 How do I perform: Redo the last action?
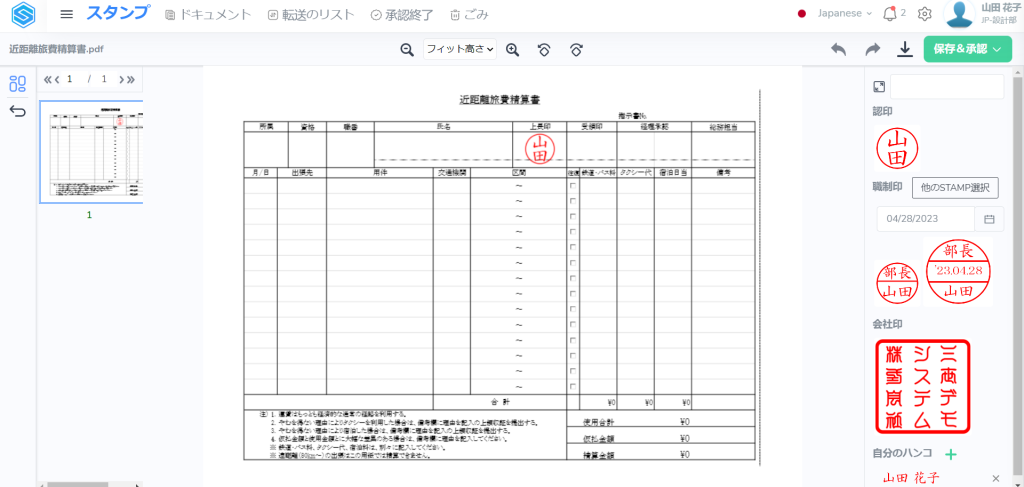(872, 49)
